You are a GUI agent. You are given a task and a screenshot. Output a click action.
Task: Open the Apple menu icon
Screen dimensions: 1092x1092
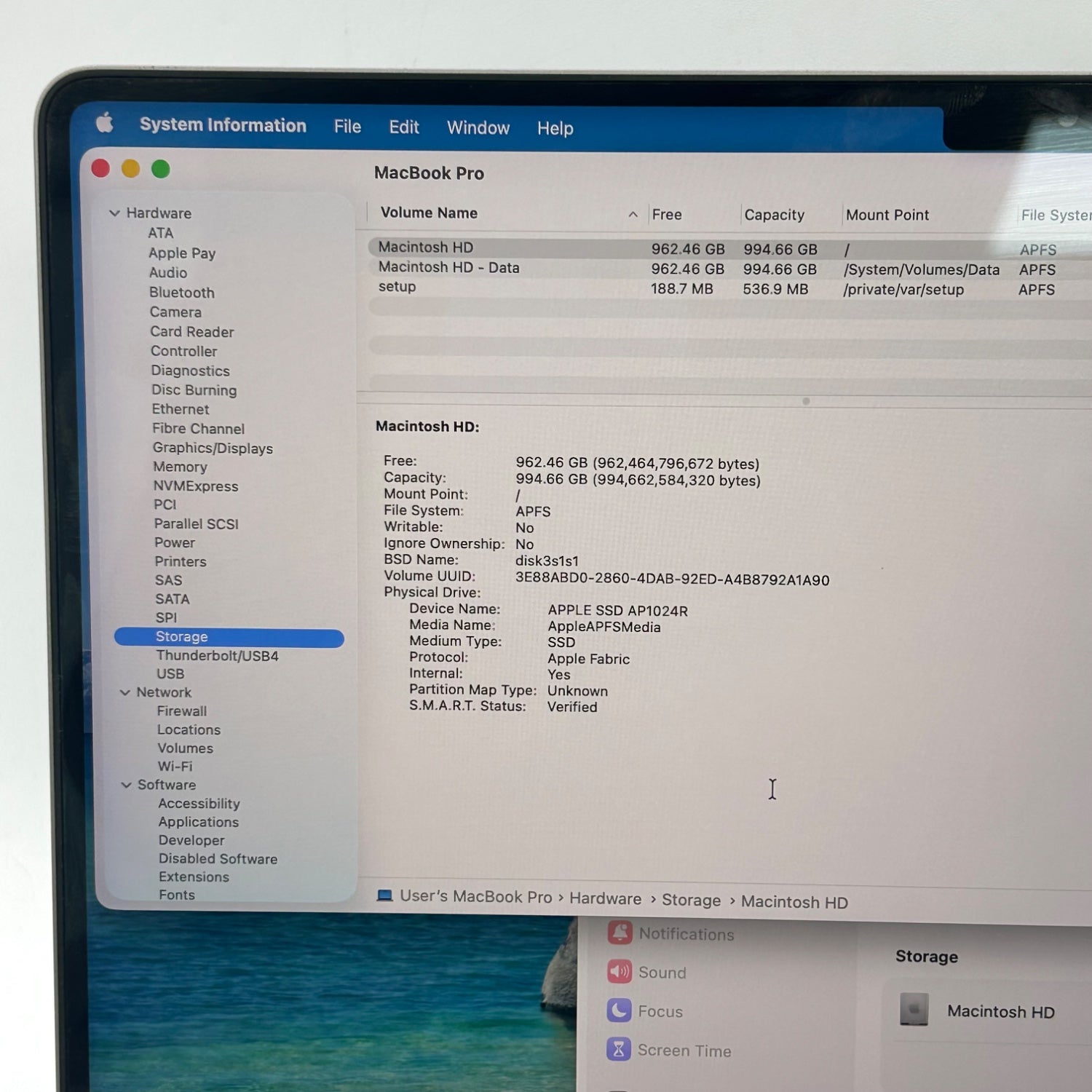tap(105, 123)
